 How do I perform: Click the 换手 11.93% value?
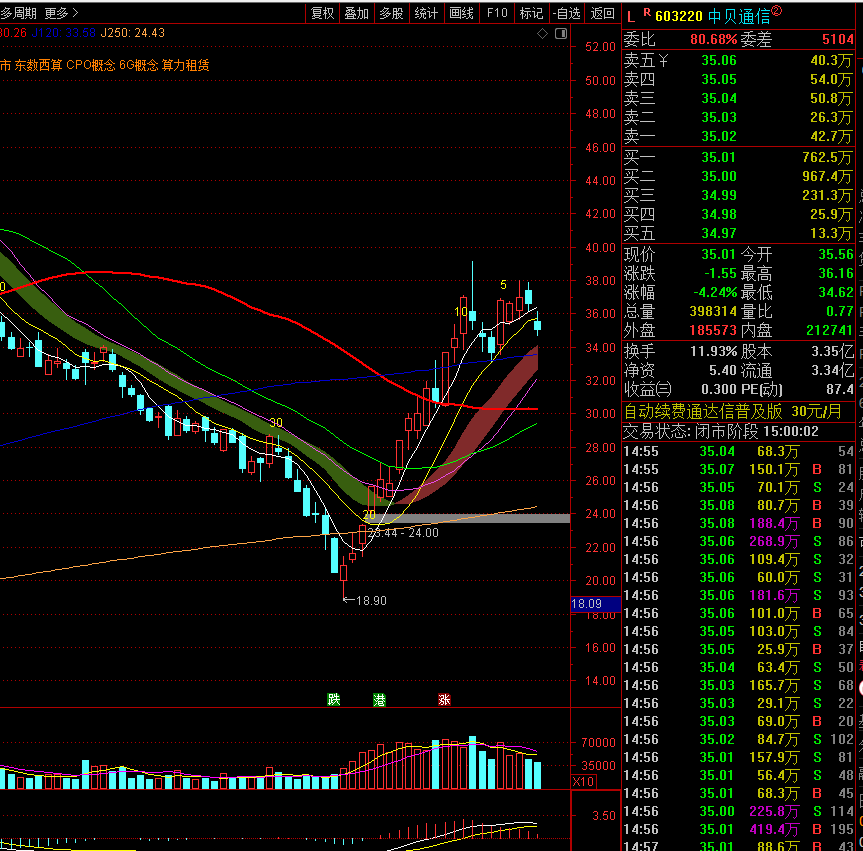(x=713, y=352)
